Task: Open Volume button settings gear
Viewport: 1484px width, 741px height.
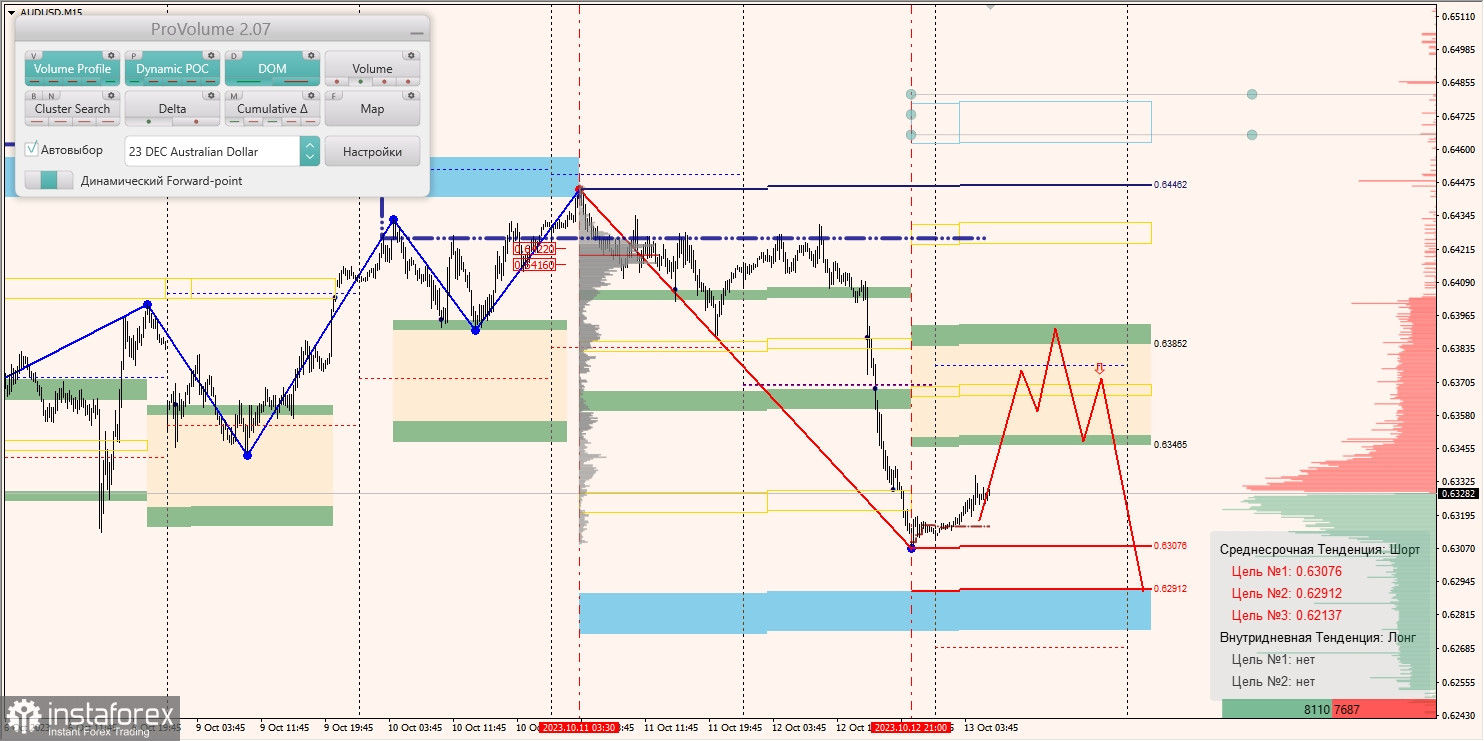Action: pyautogui.click(x=411, y=56)
